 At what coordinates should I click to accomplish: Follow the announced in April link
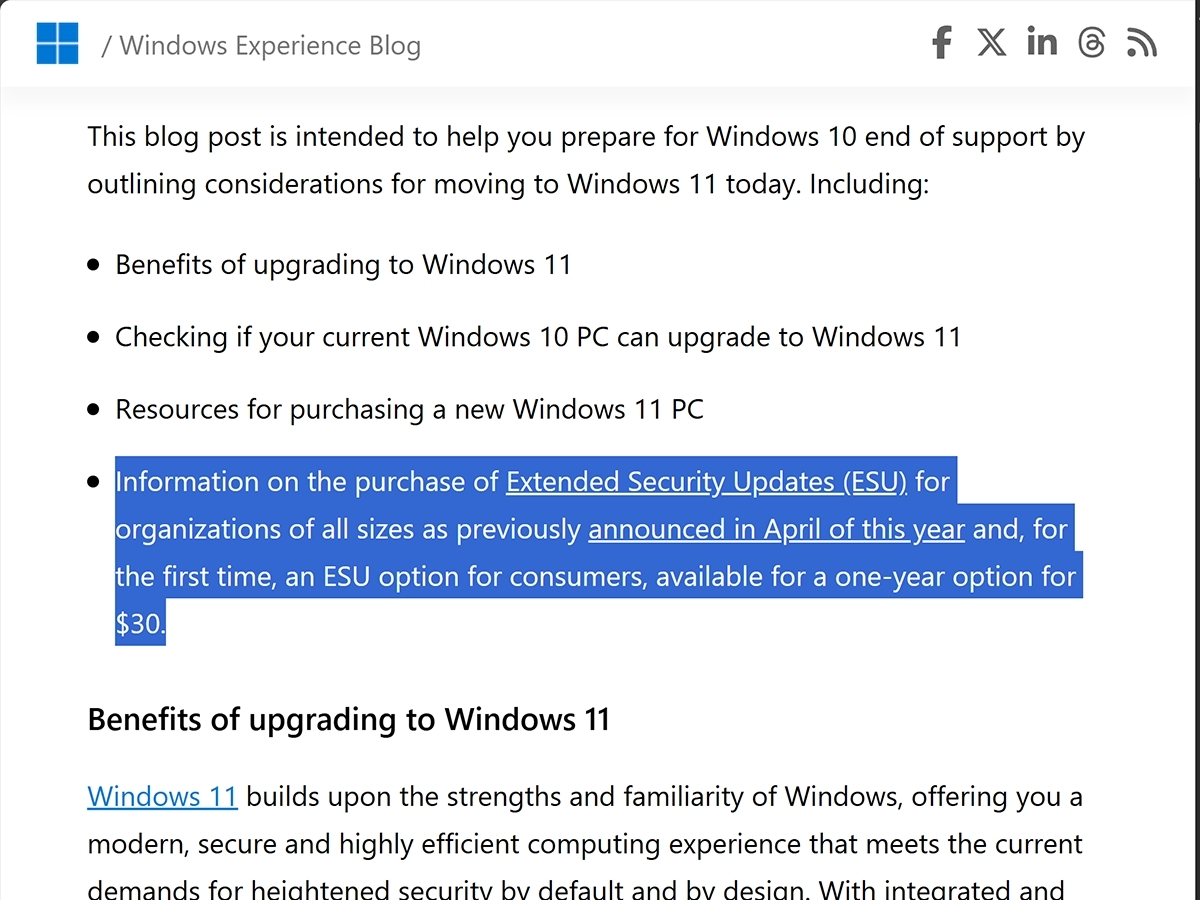pos(776,529)
